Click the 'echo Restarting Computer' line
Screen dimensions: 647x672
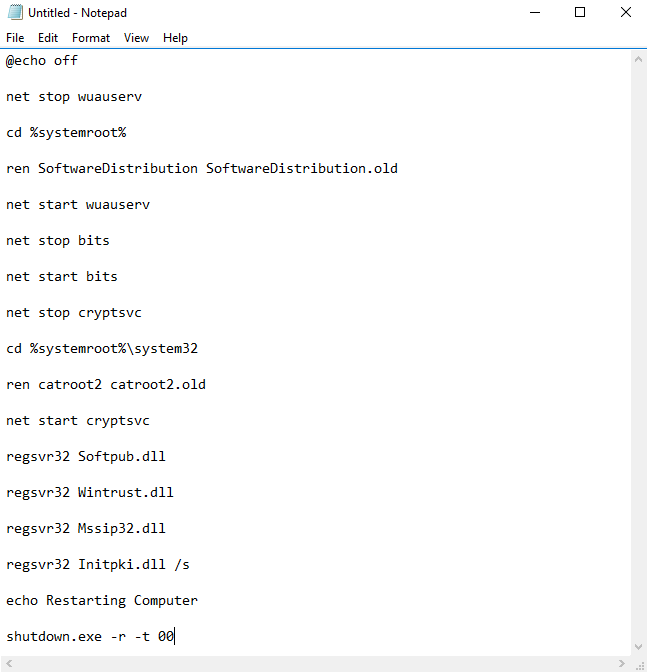point(102,600)
